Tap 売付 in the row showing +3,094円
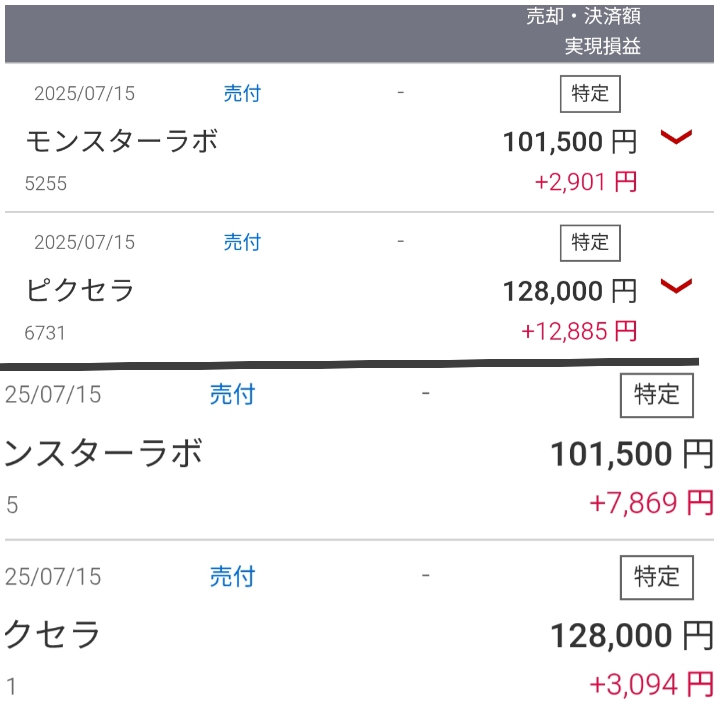Image resolution: width=720 pixels, height=720 pixels. [232, 577]
